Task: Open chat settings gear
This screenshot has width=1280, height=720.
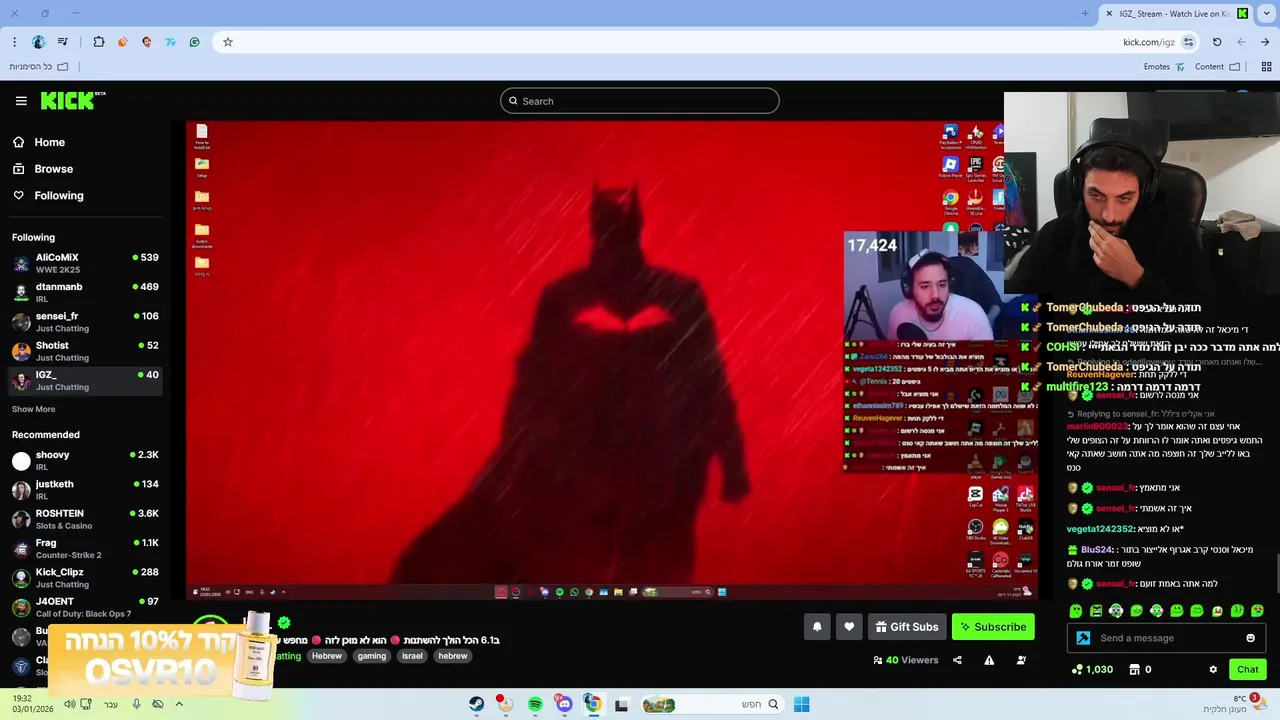Action: (x=1213, y=669)
